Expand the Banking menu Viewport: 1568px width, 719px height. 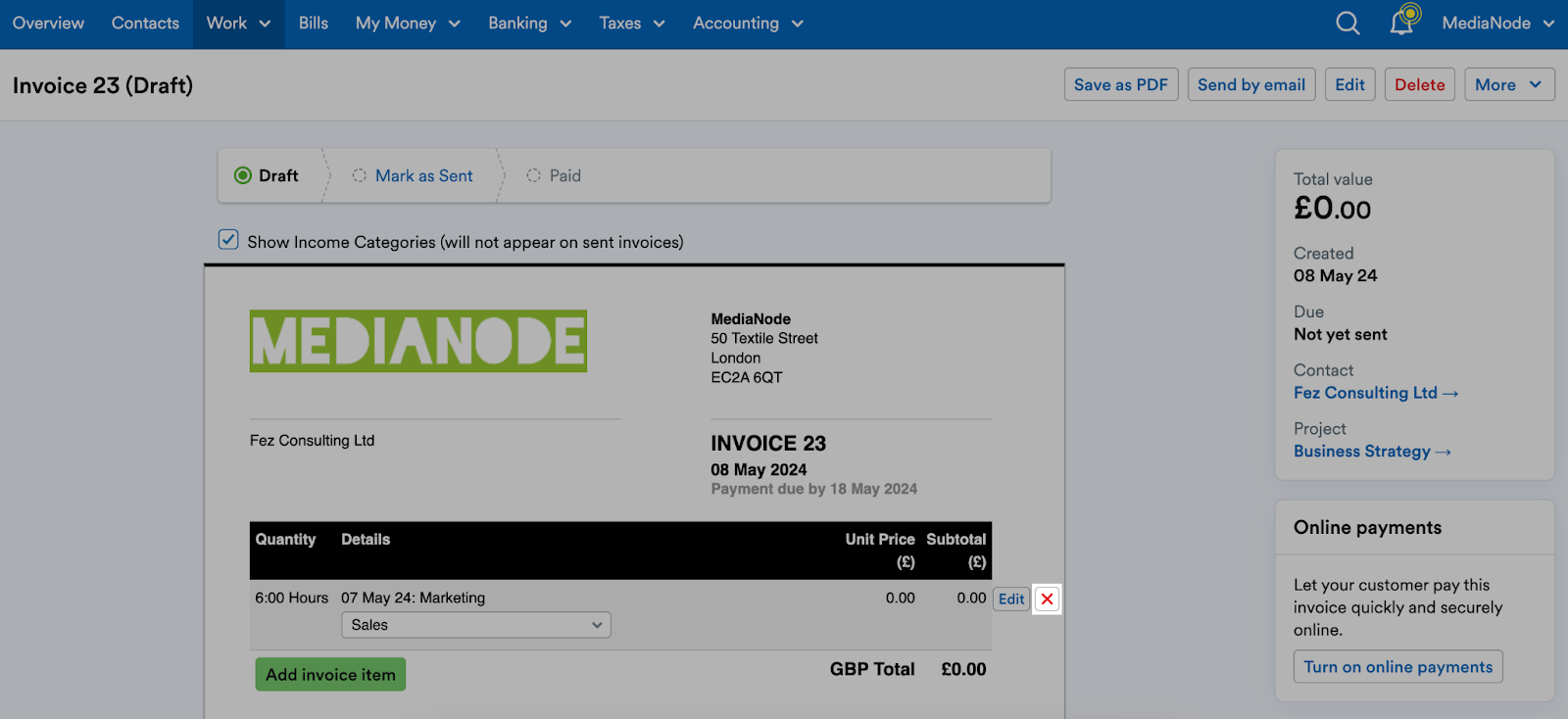click(530, 24)
